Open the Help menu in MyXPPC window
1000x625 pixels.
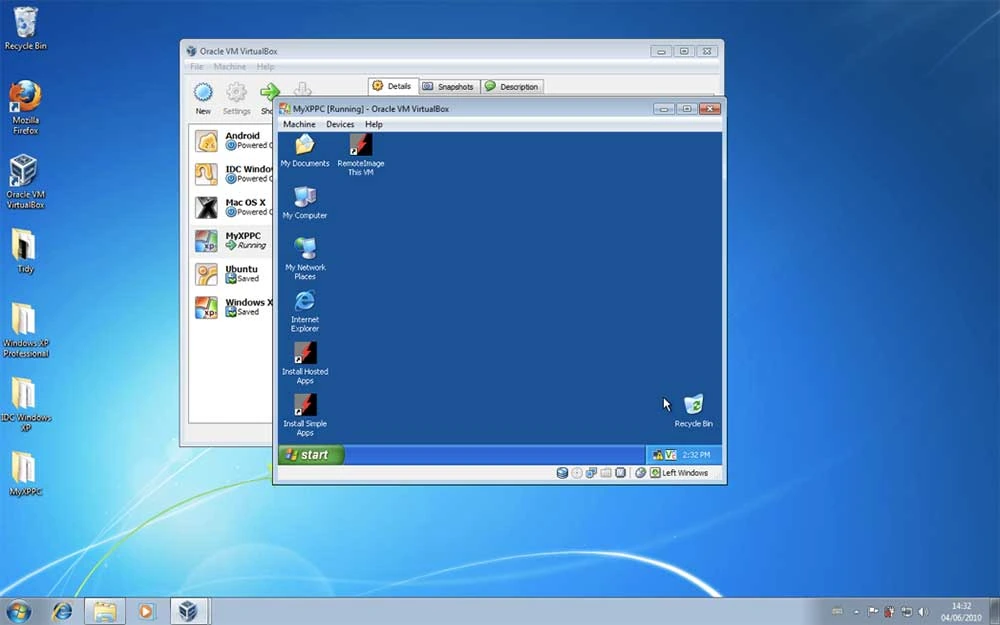click(374, 124)
